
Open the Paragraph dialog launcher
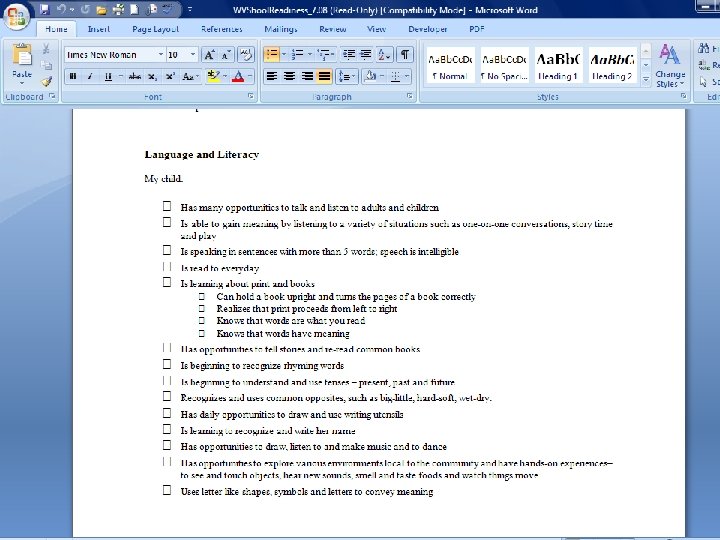tap(410, 96)
